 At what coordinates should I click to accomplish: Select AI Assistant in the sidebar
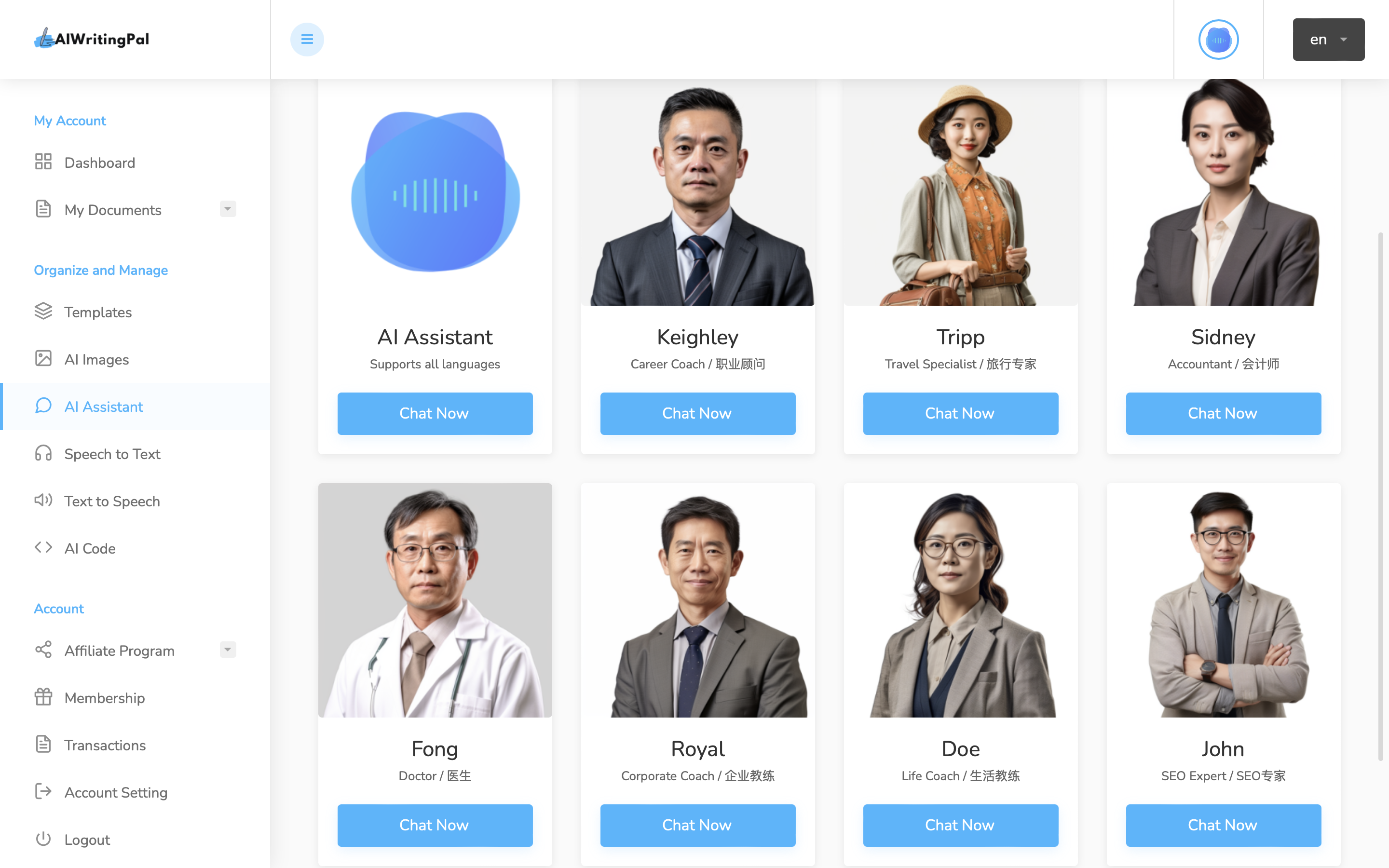pos(135,407)
